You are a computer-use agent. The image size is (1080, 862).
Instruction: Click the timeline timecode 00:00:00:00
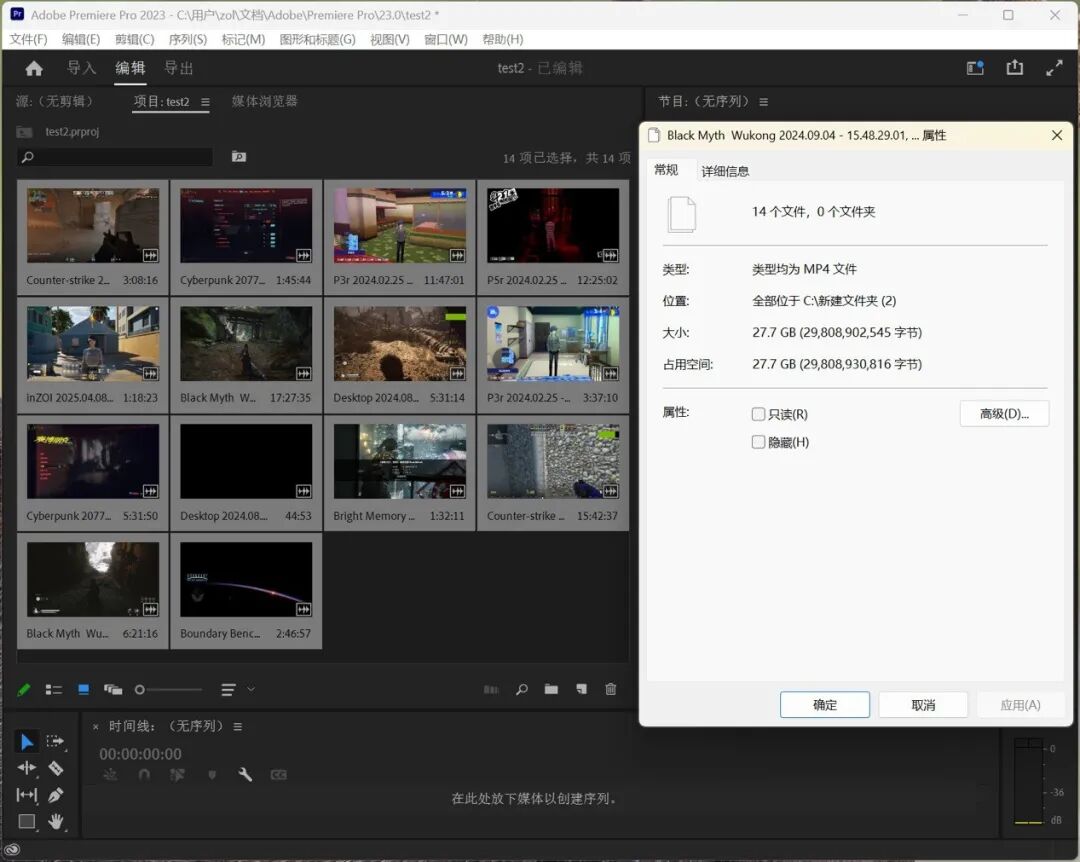(x=141, y=754)
